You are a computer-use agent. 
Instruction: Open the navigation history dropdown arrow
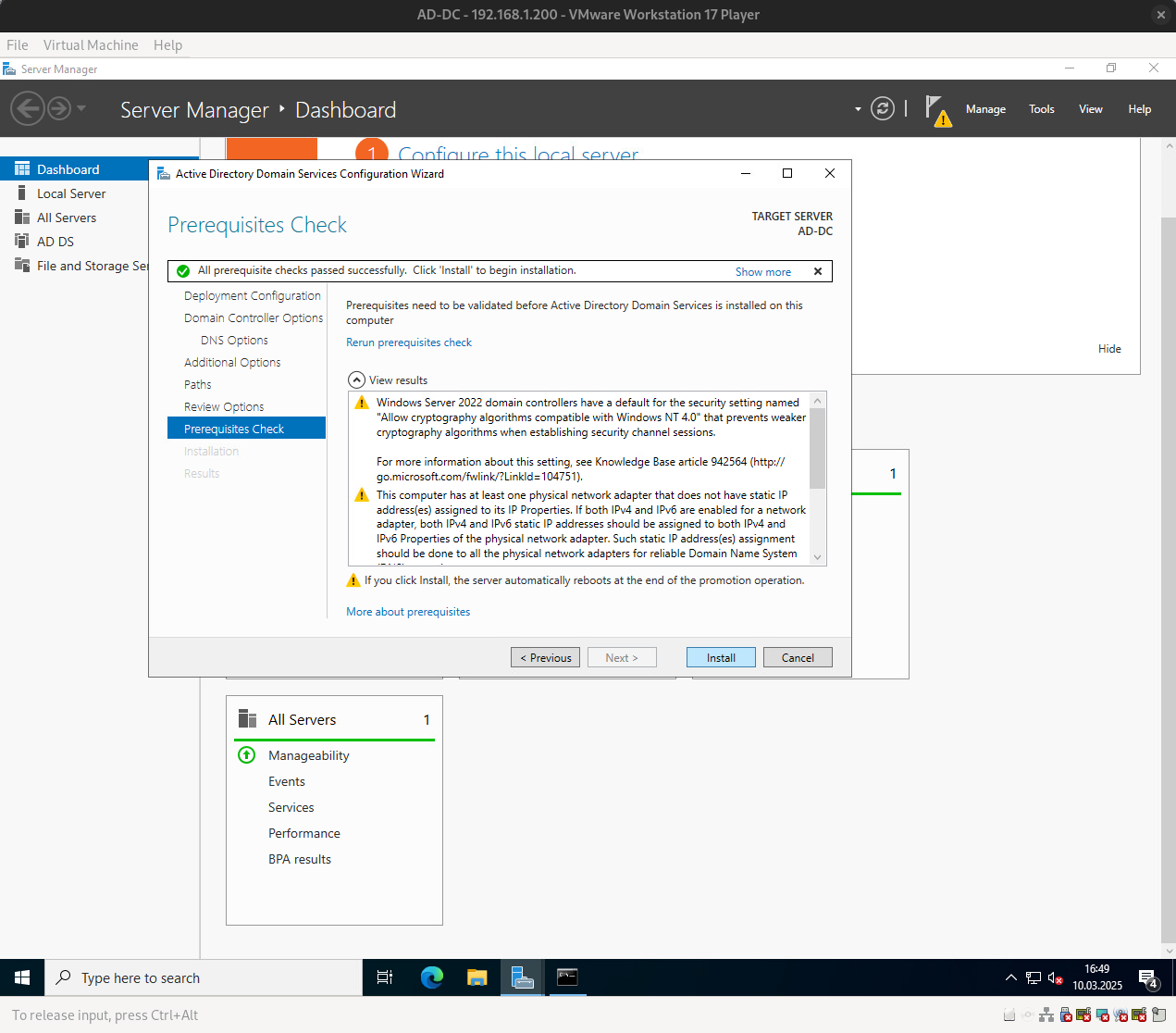pos(81,109)
